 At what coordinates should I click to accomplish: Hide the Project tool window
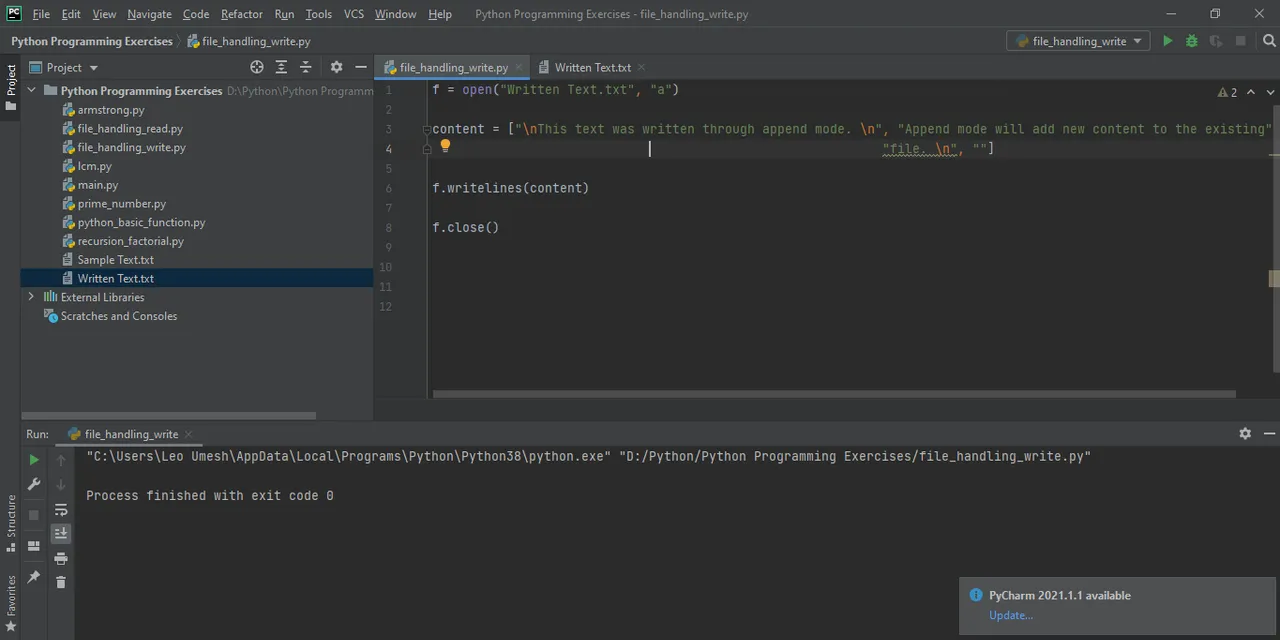coord(361,67)
